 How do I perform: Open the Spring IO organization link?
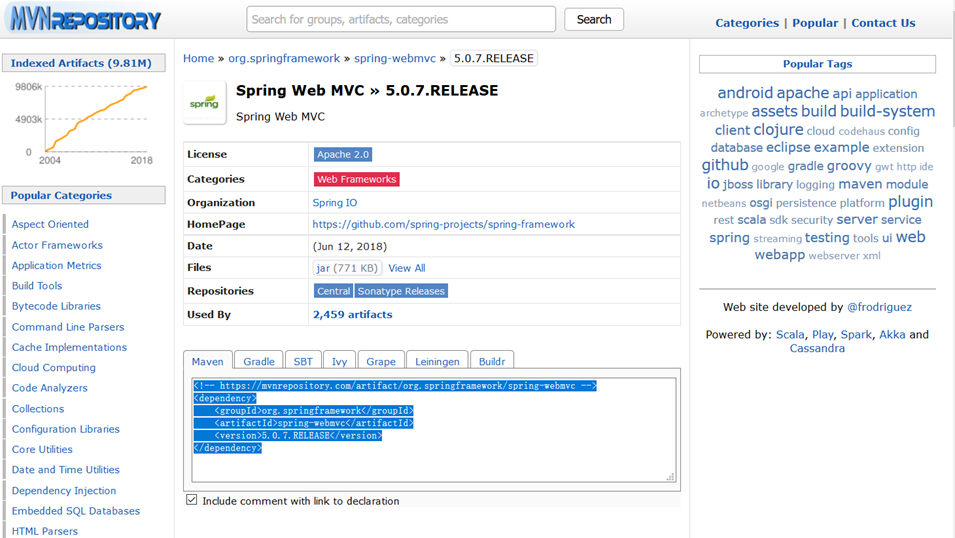pyautogui.click(x=335, y=203)
